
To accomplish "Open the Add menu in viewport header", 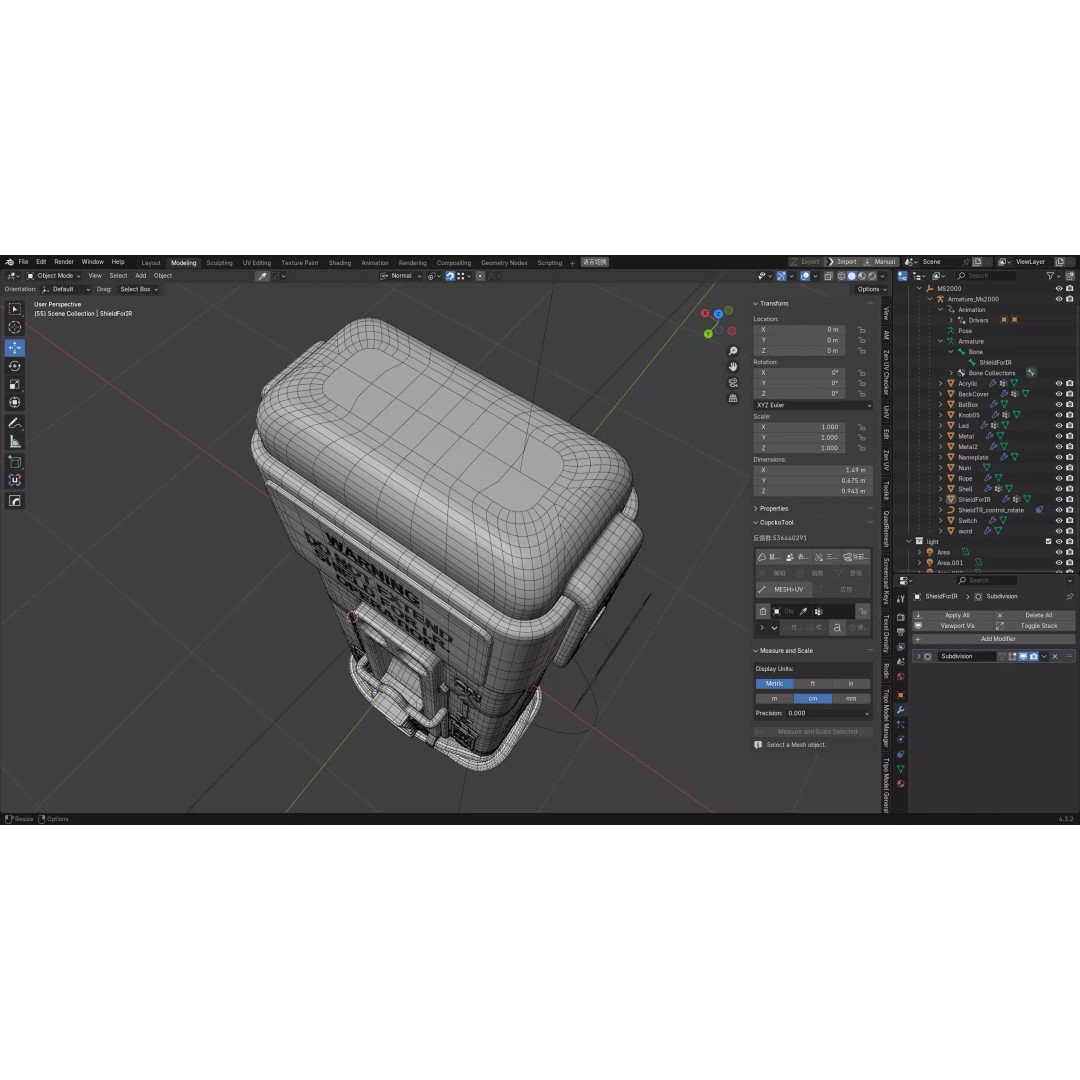I will pos(141,276).
